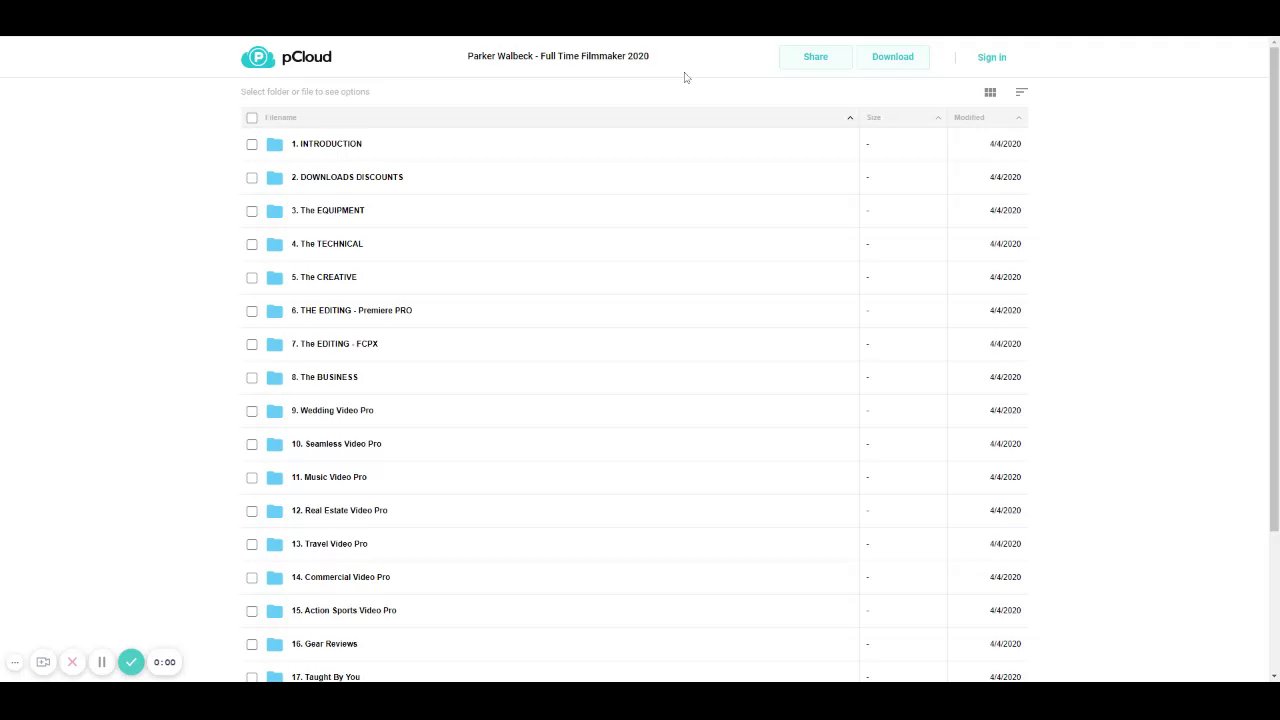This screenshot has width=1280, height=720.
Task: Open the 12. Real Estate Video Pro folder
Action: pos(345,510)
